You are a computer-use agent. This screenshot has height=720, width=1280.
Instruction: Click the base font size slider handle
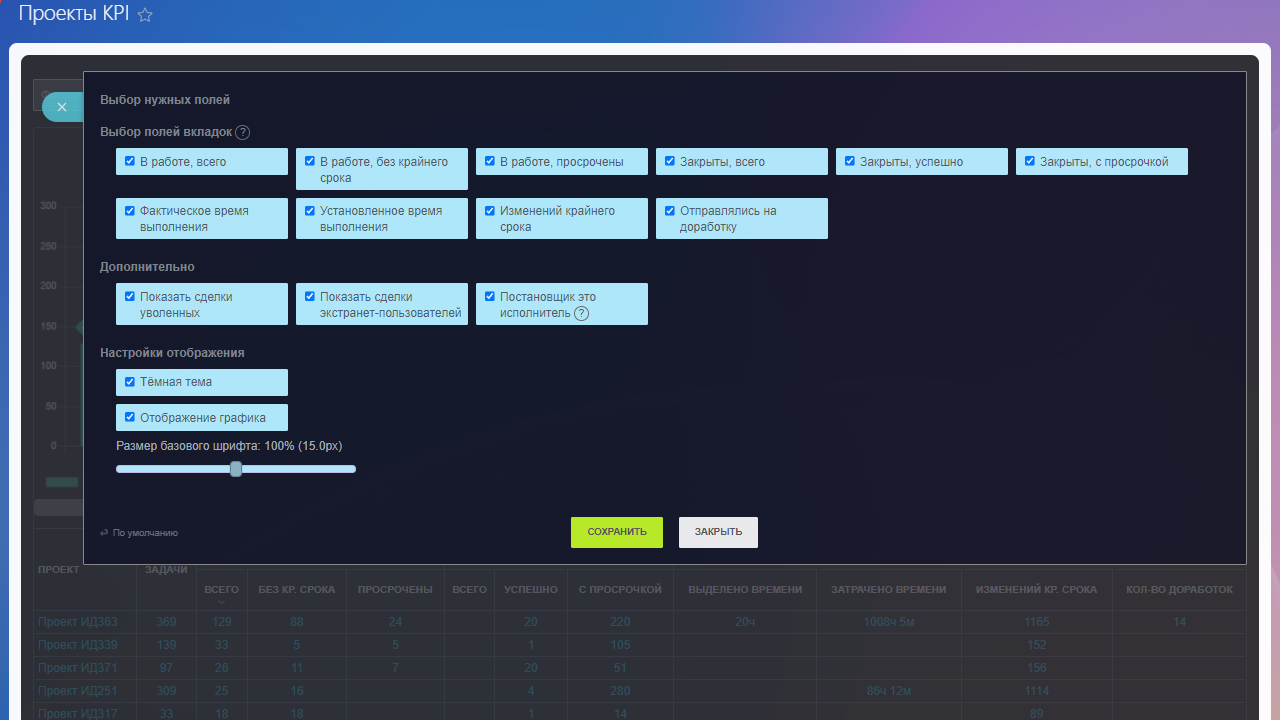pyautogui.click(x=236, y=469)
